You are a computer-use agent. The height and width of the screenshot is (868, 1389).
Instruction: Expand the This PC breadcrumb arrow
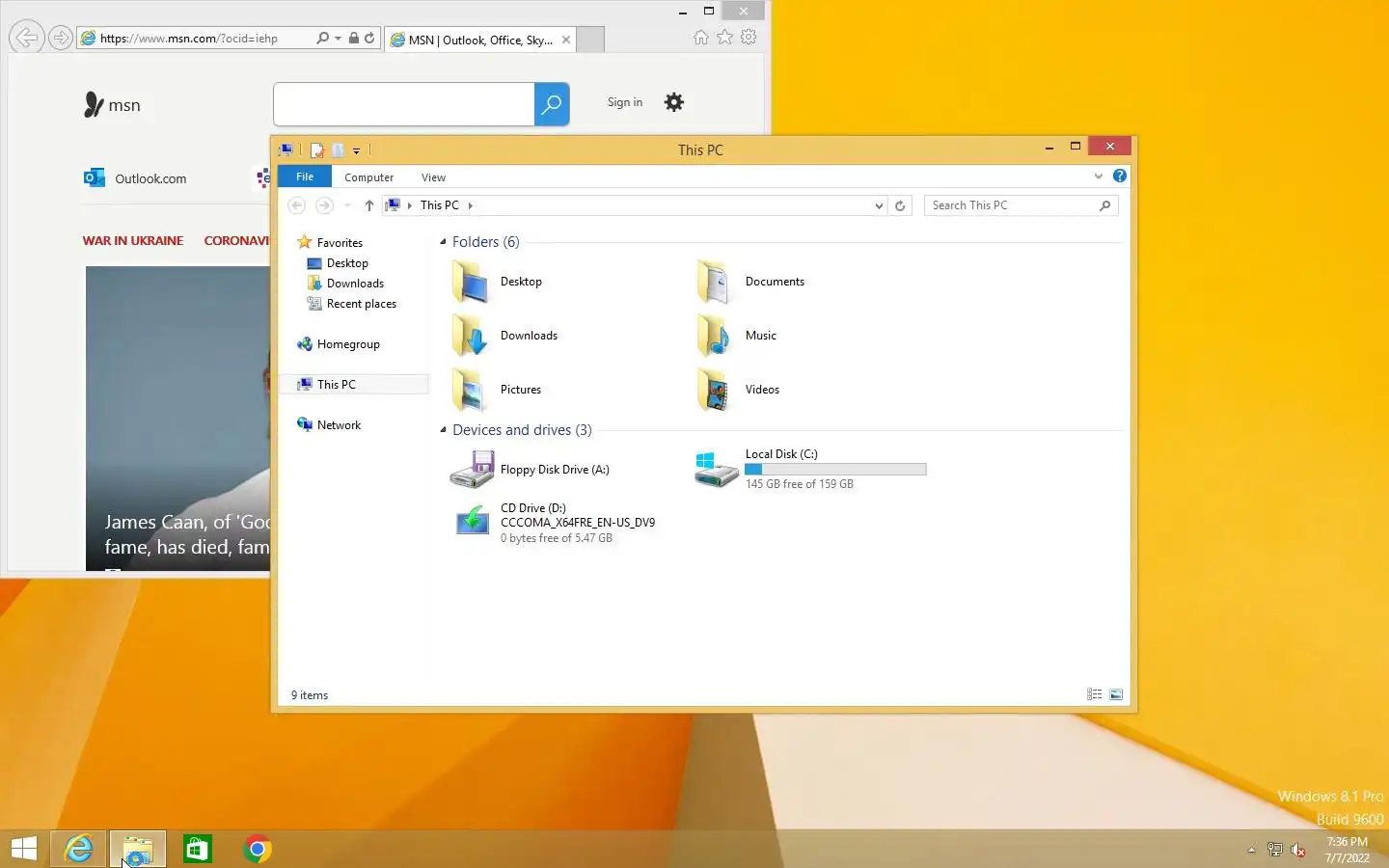pos(471,205)
